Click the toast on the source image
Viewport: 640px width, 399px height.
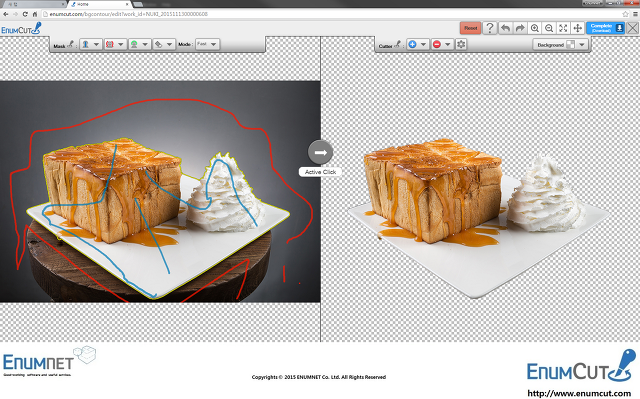point(112,190)
